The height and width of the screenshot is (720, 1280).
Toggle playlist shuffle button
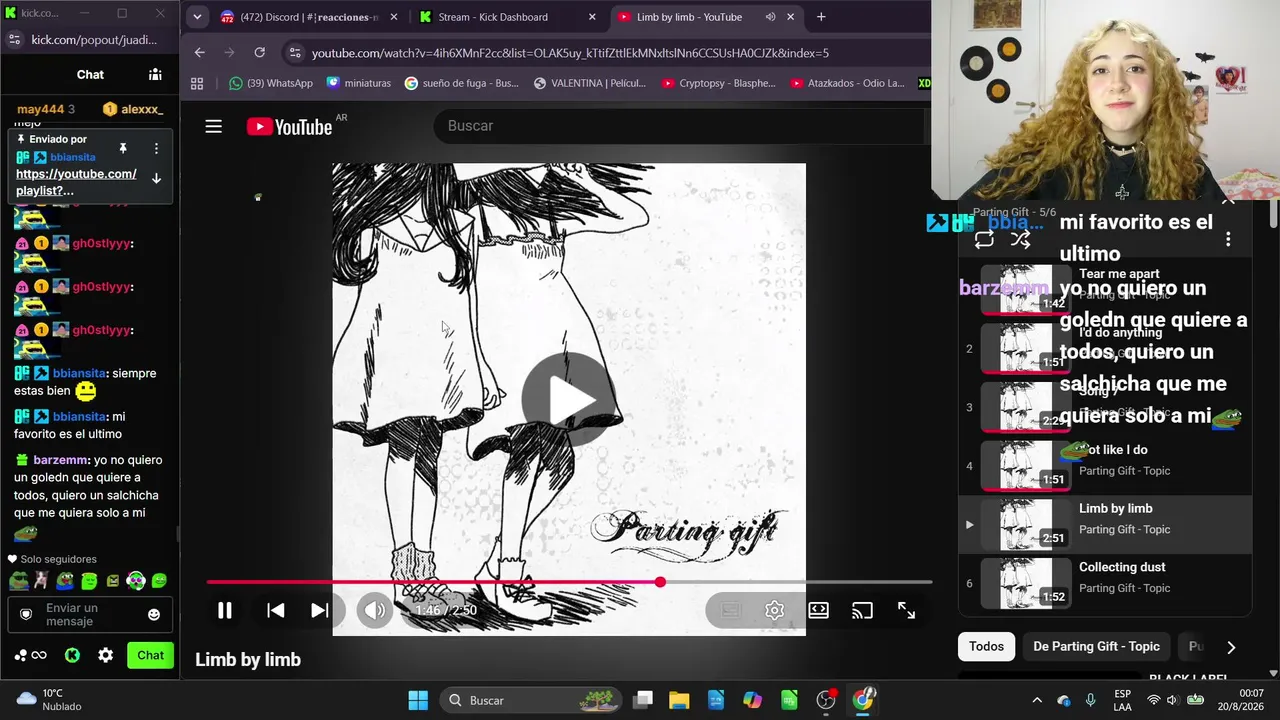(x=1020, y=239)
